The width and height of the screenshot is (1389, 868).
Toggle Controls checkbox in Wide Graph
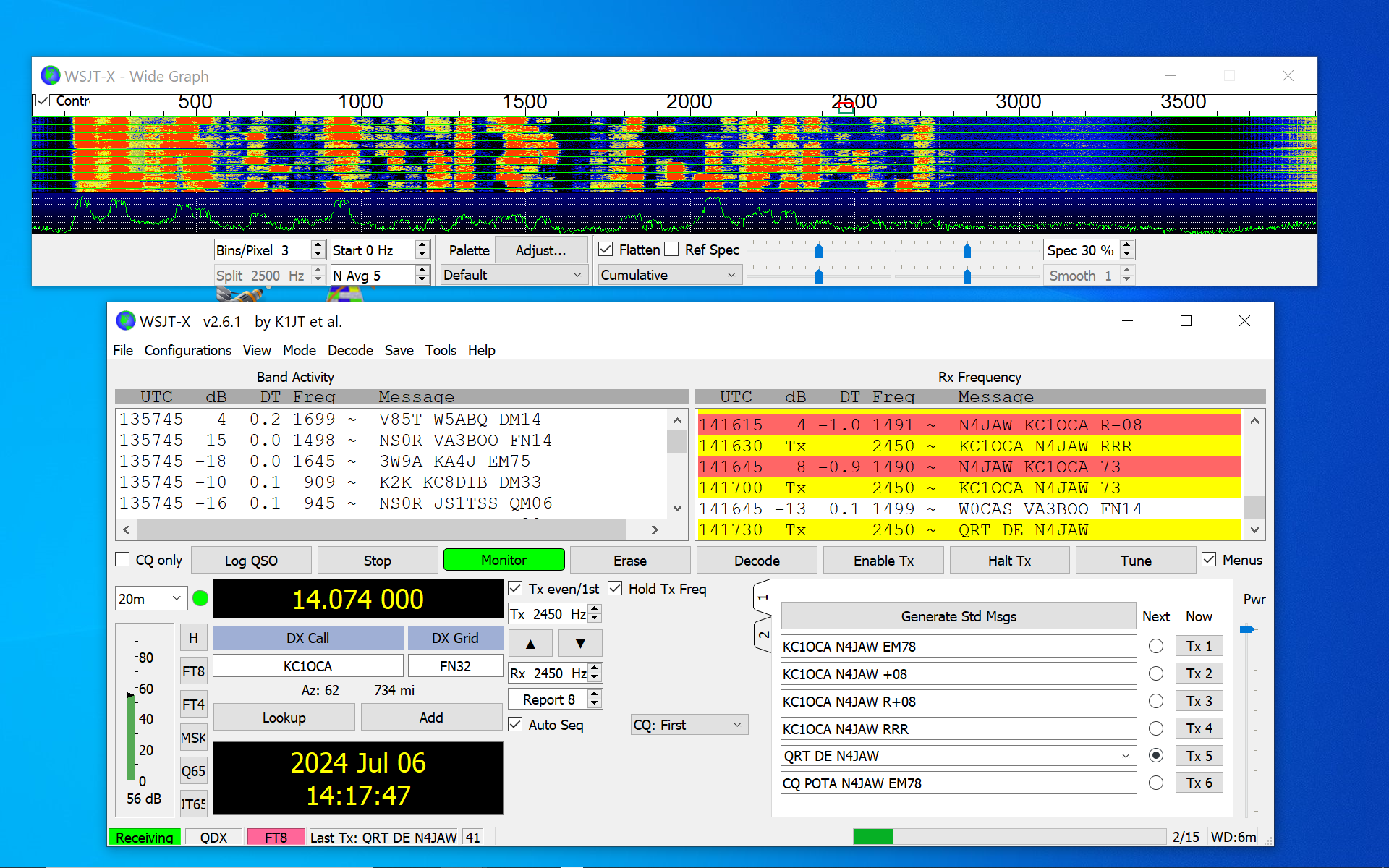point(43,101)
